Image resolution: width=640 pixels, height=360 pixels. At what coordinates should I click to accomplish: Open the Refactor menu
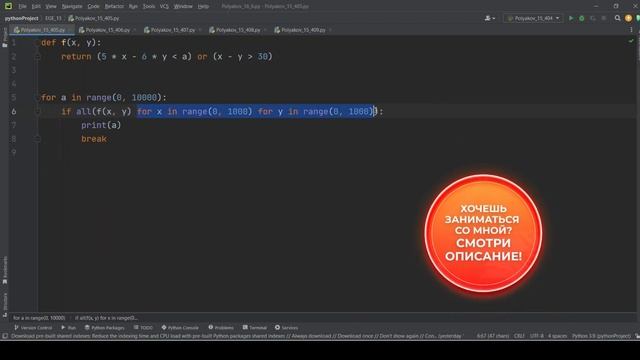[x=114, y=6]
